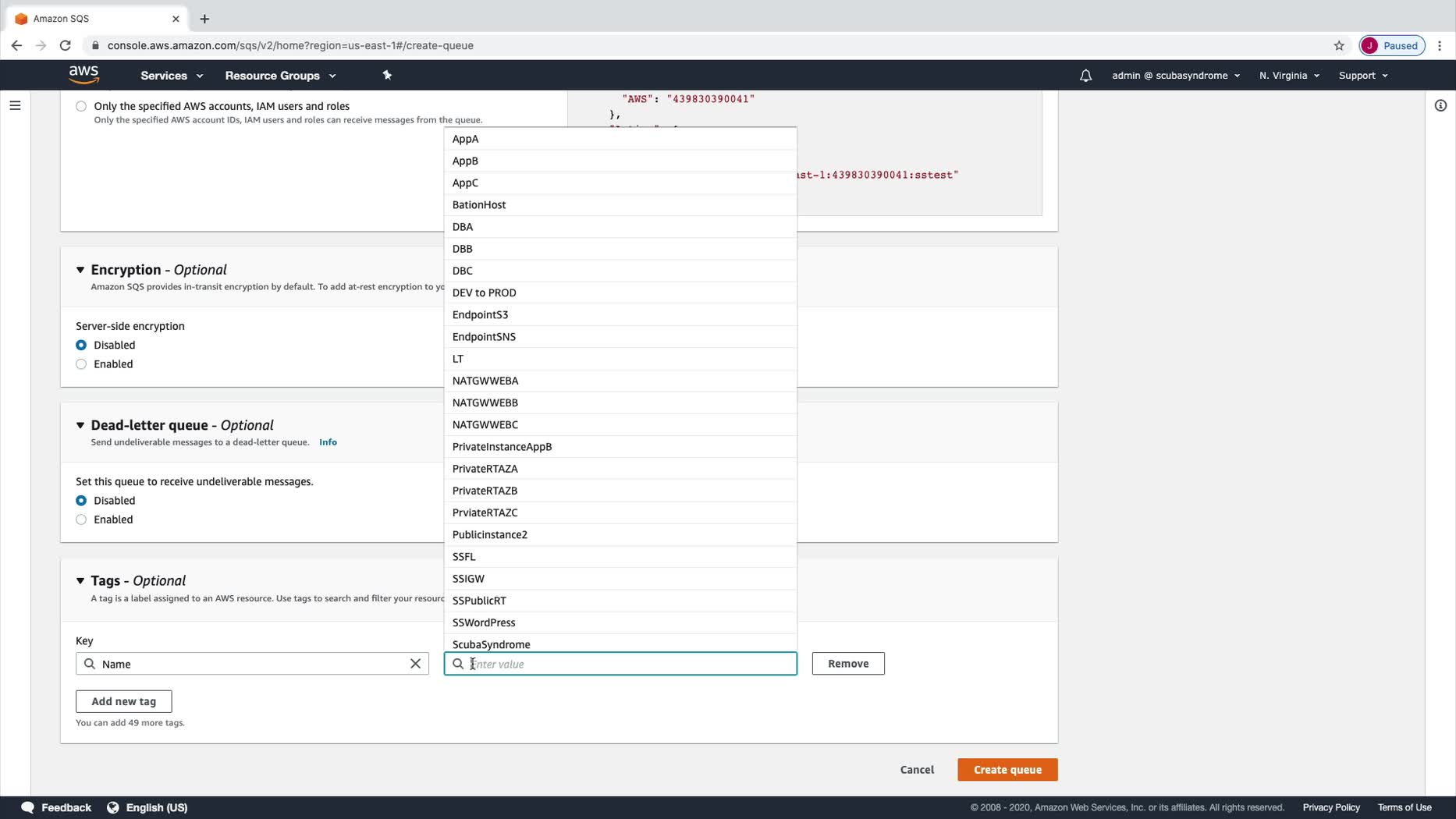Image resolution: width=1456 pixels, height=819 pixels.
Task: Click the forward navigation arrow
Action: 41,45
